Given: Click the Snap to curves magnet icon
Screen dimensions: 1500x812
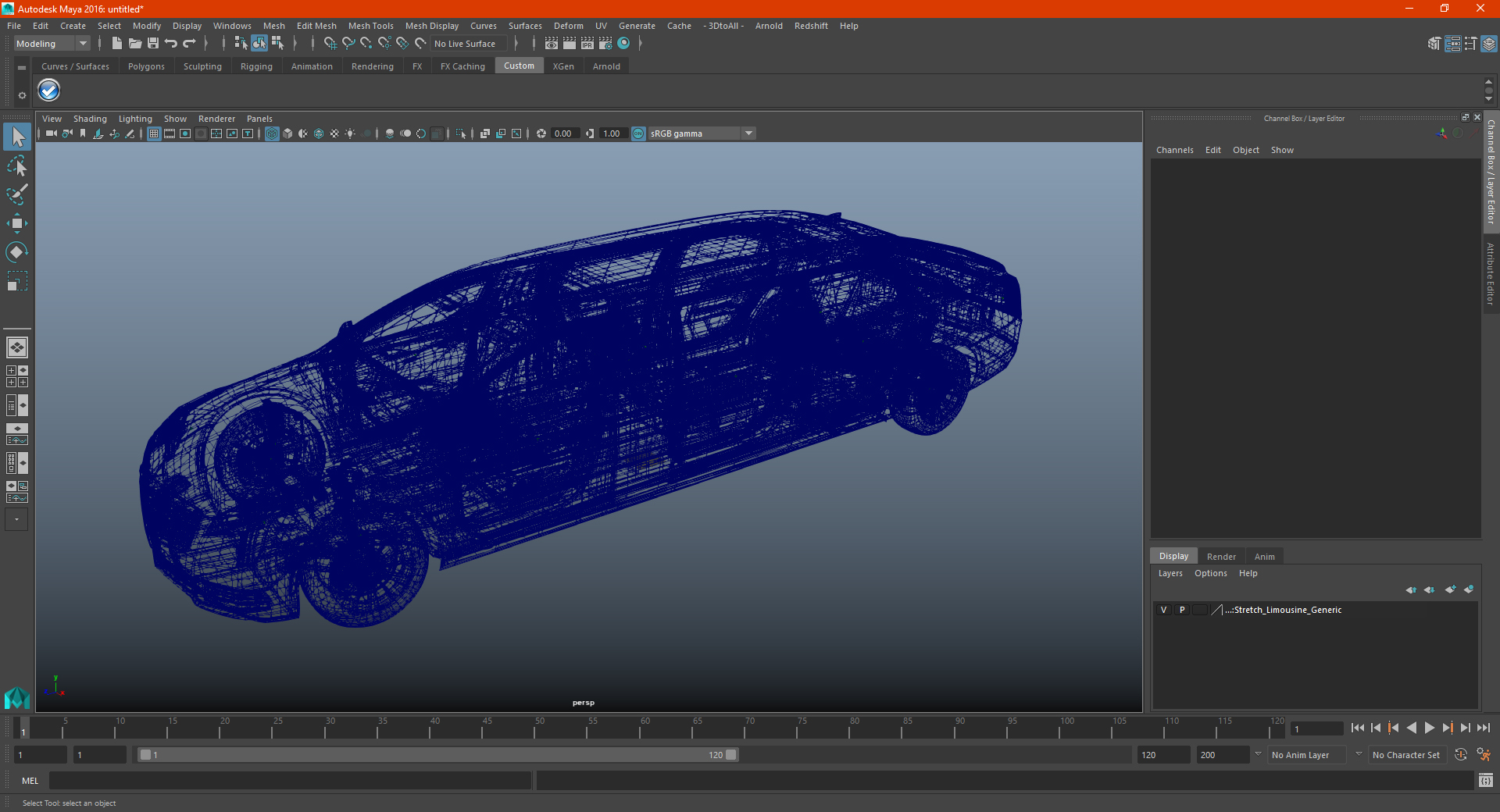Looking at the screenshot, I should 348,44.
